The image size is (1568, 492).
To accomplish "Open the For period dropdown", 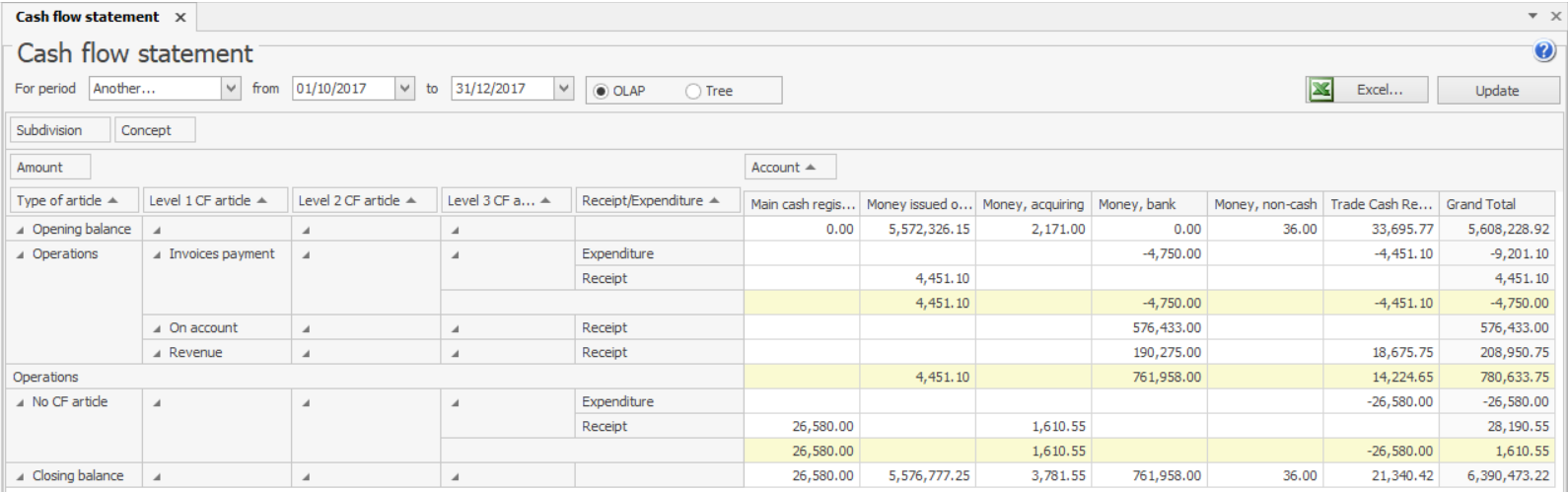I will coord(232,89).
